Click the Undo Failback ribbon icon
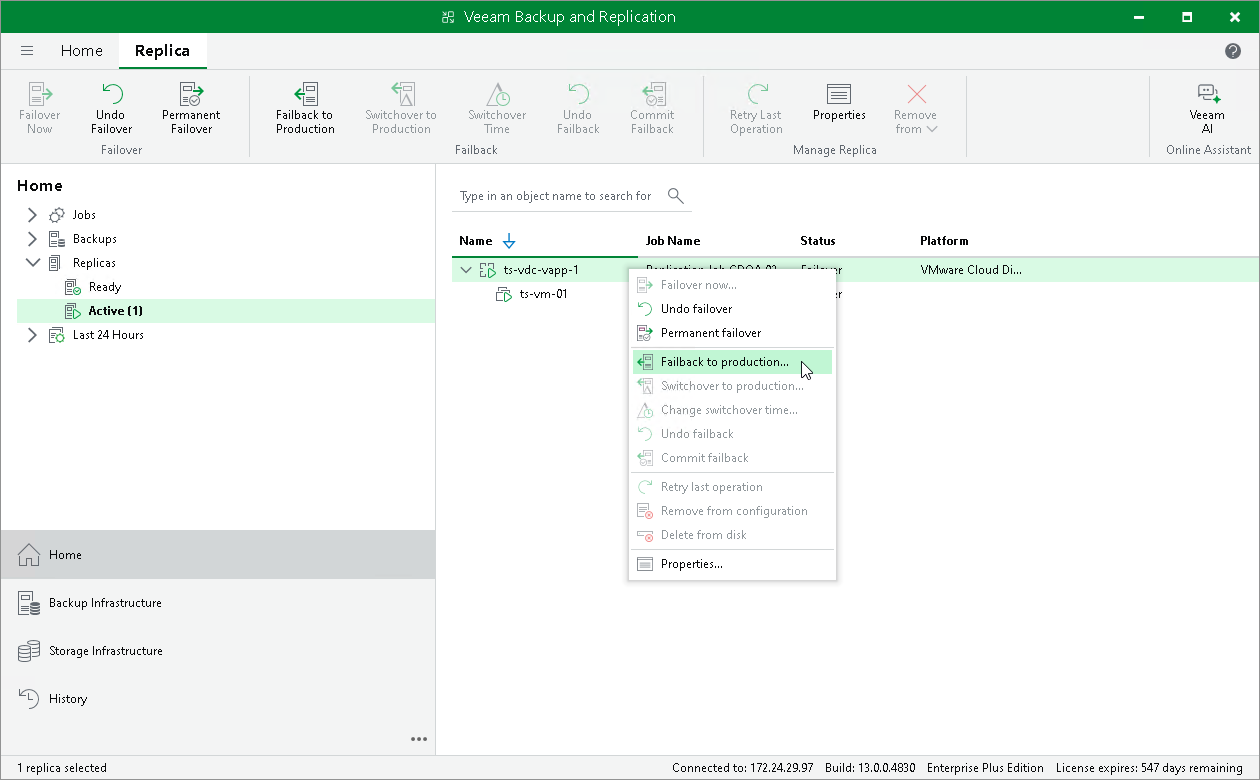This screenshot has height=780, width=1260. (577, 108)
